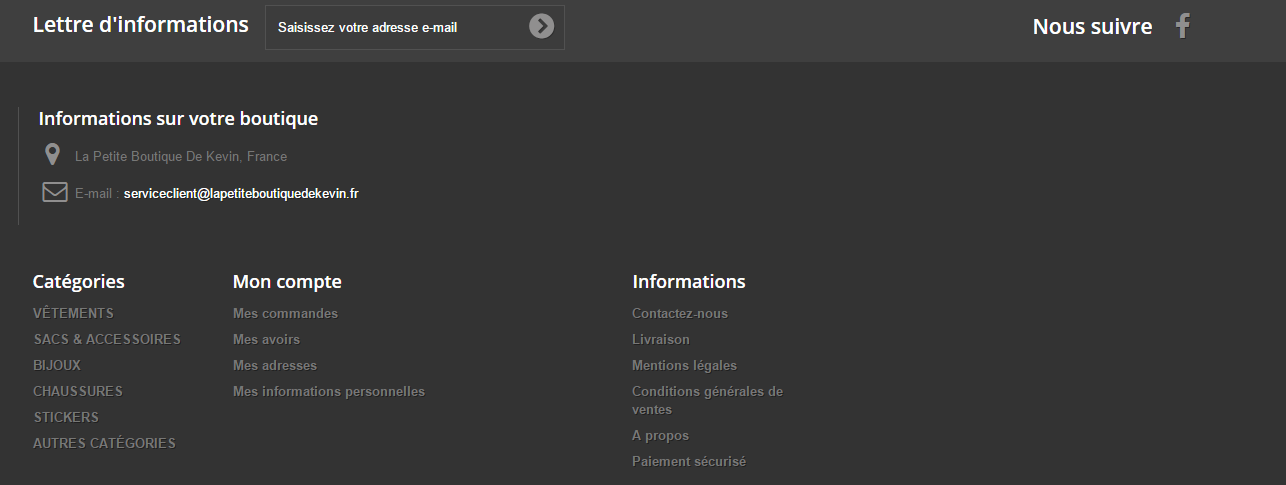Image resolution: width=1286 pixels, height=485 pixels.
Task: View Mentions légales page
Action: tap(684, 365)
